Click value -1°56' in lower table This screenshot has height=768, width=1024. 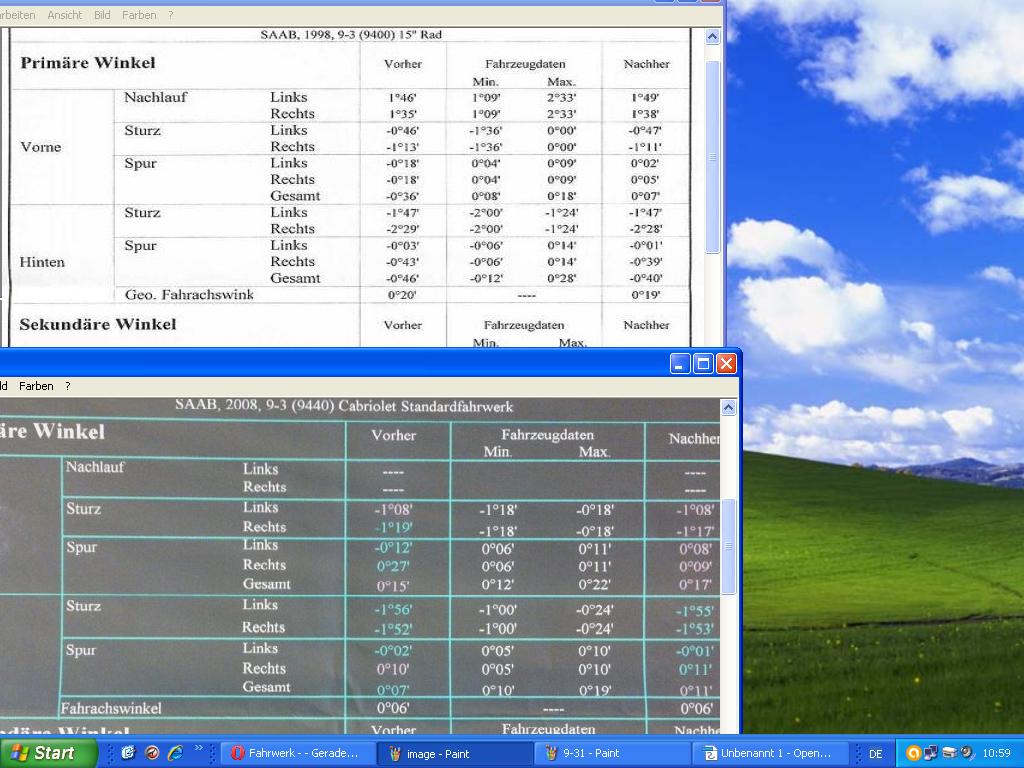[x=392, y=610]
